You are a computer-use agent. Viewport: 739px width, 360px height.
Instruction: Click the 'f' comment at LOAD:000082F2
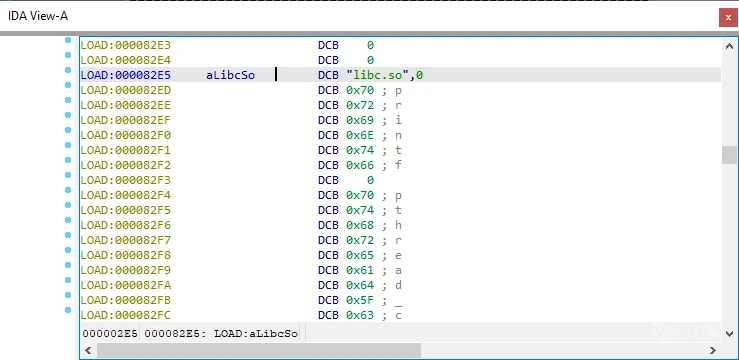(x=399, y=165)
